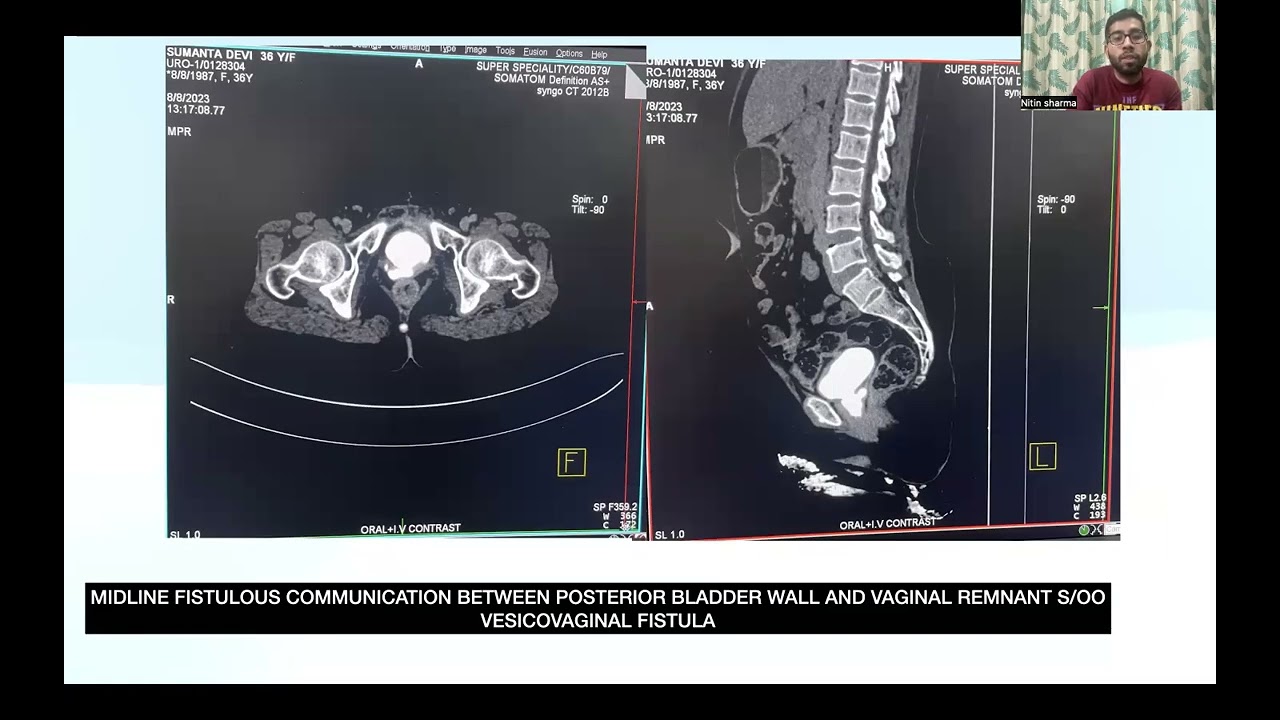The height and width of the screenshot is (720, 1280).
Task: Click the right-side marker R in axial view
Action: (x=171, y=300)
